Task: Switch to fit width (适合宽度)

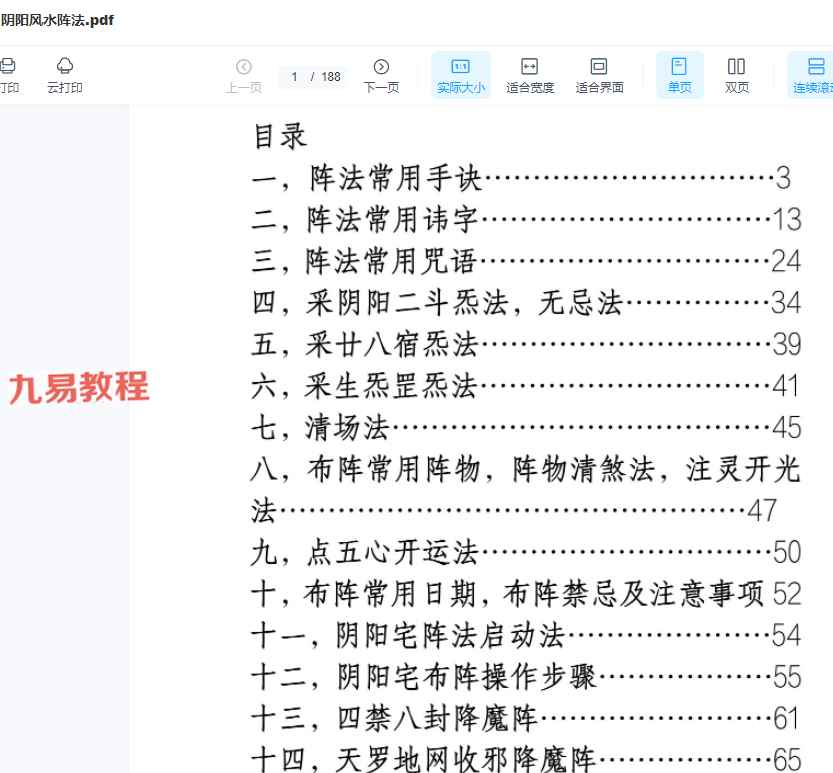Action: click(x=530, y=75)
